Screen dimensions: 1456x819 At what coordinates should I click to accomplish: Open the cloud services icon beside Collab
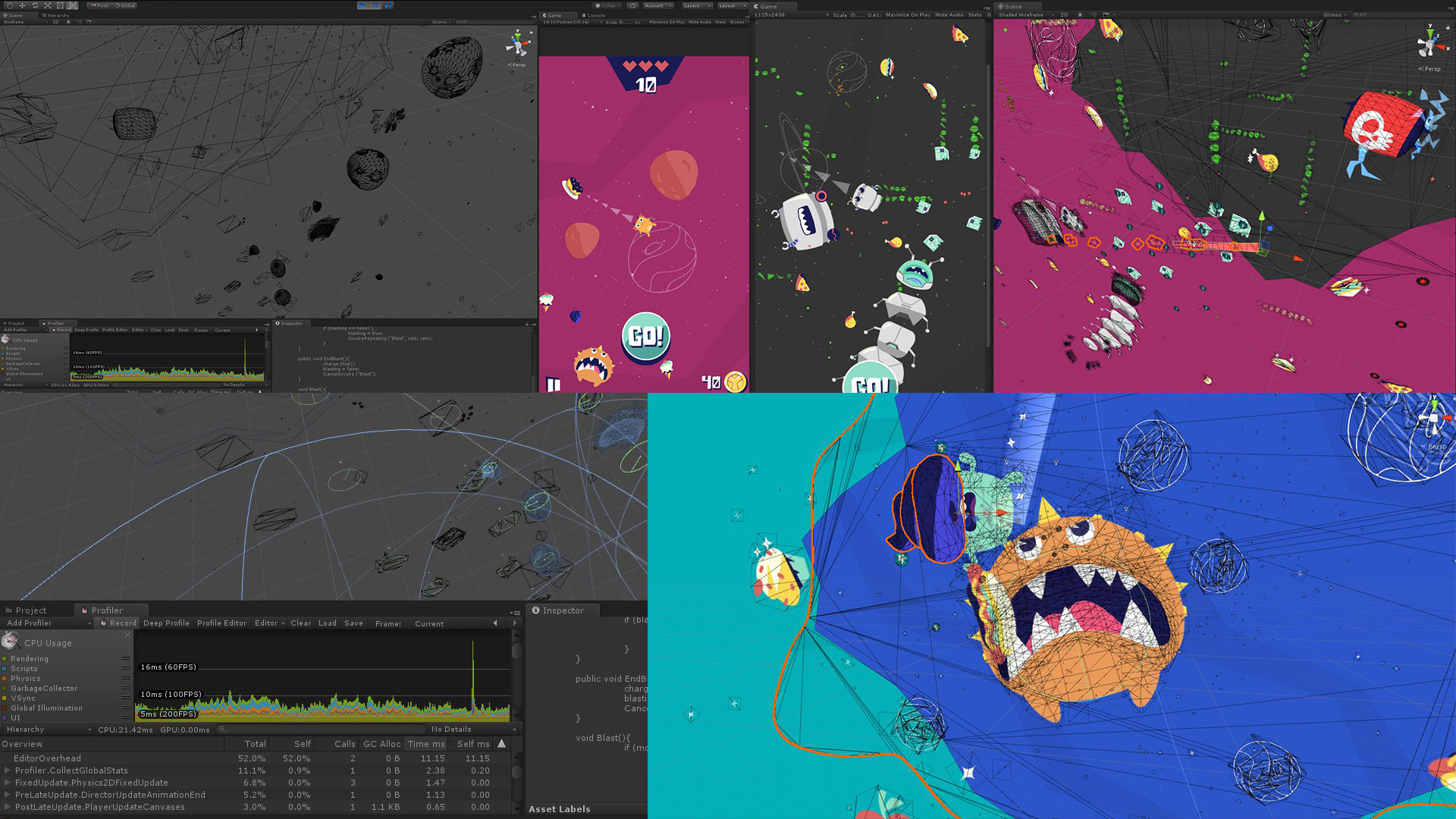pos(632,5)
